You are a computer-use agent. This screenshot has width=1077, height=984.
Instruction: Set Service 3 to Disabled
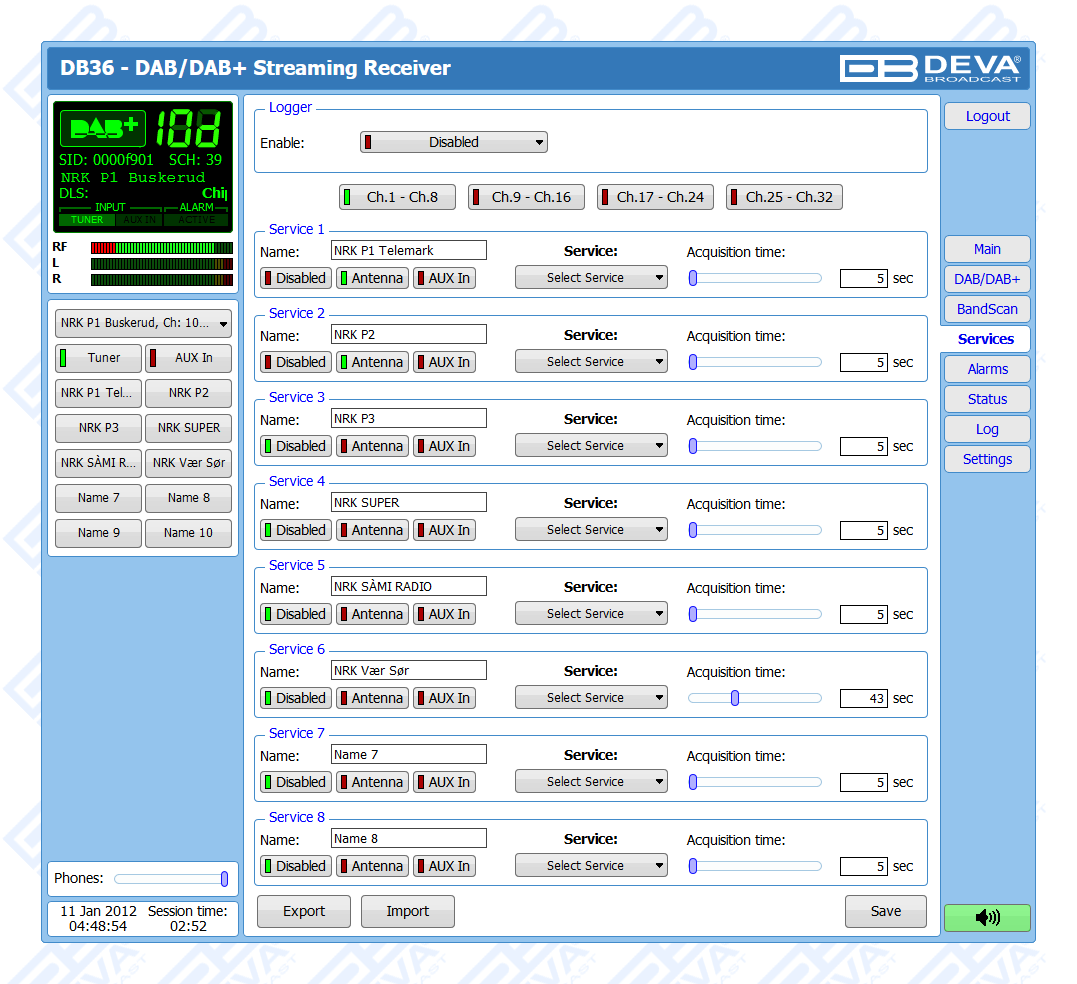point(294,446)
